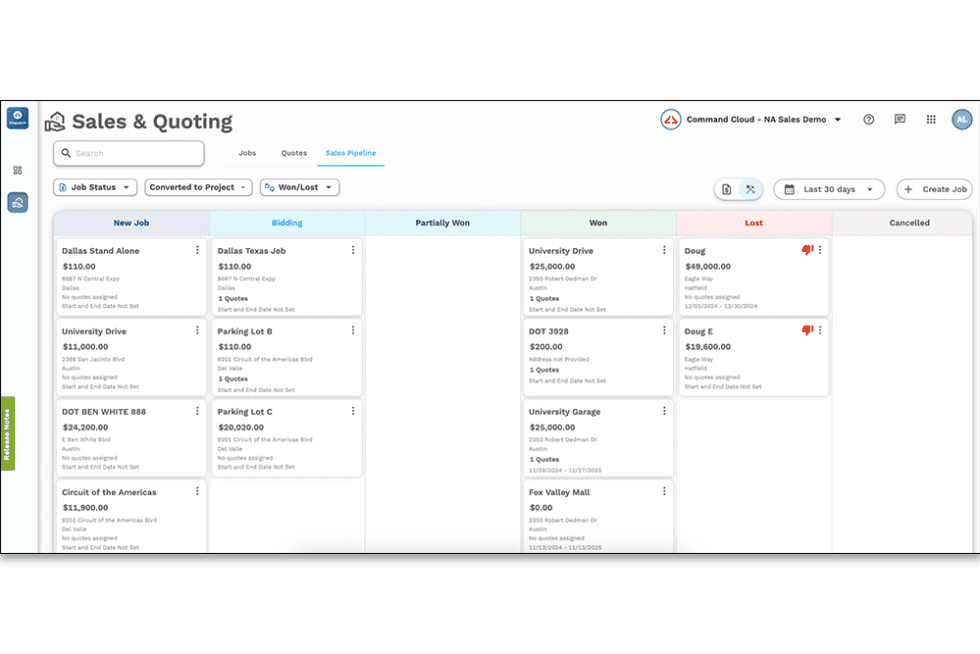Click inside the Search field
This screenshot has width=980, height=654.
pos(128,153)
